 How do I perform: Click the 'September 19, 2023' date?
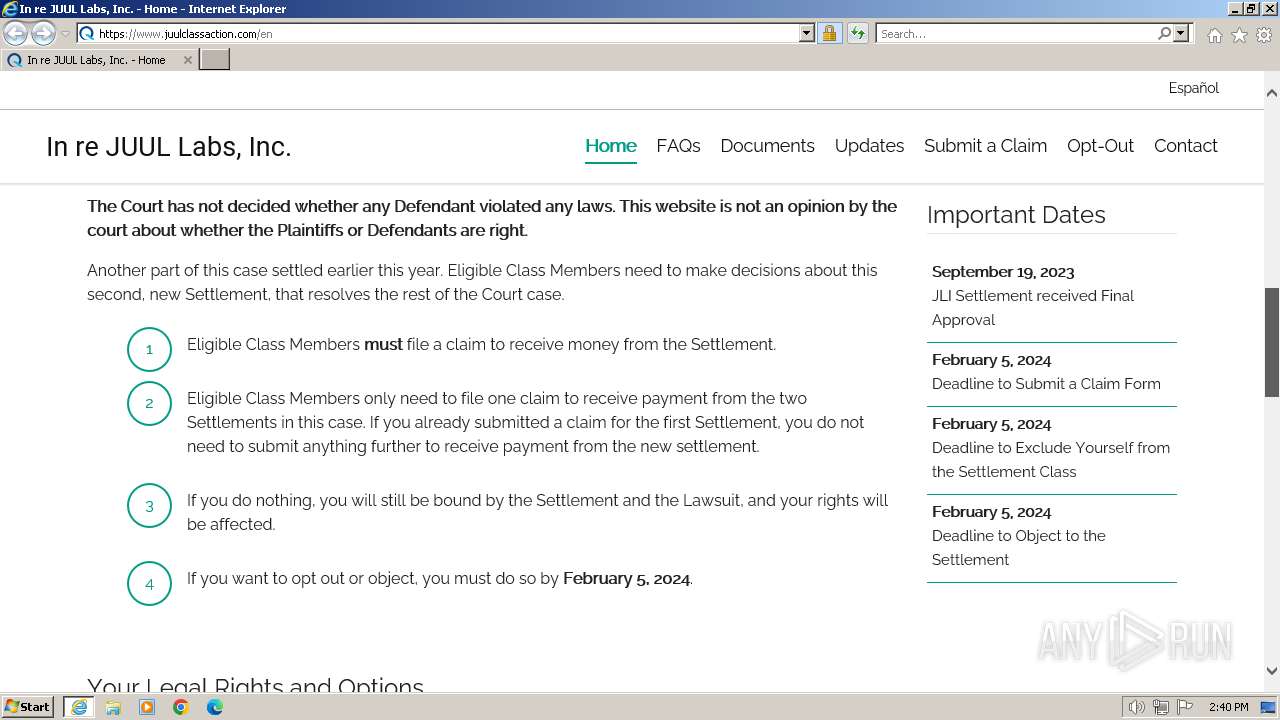point(1003,272)
